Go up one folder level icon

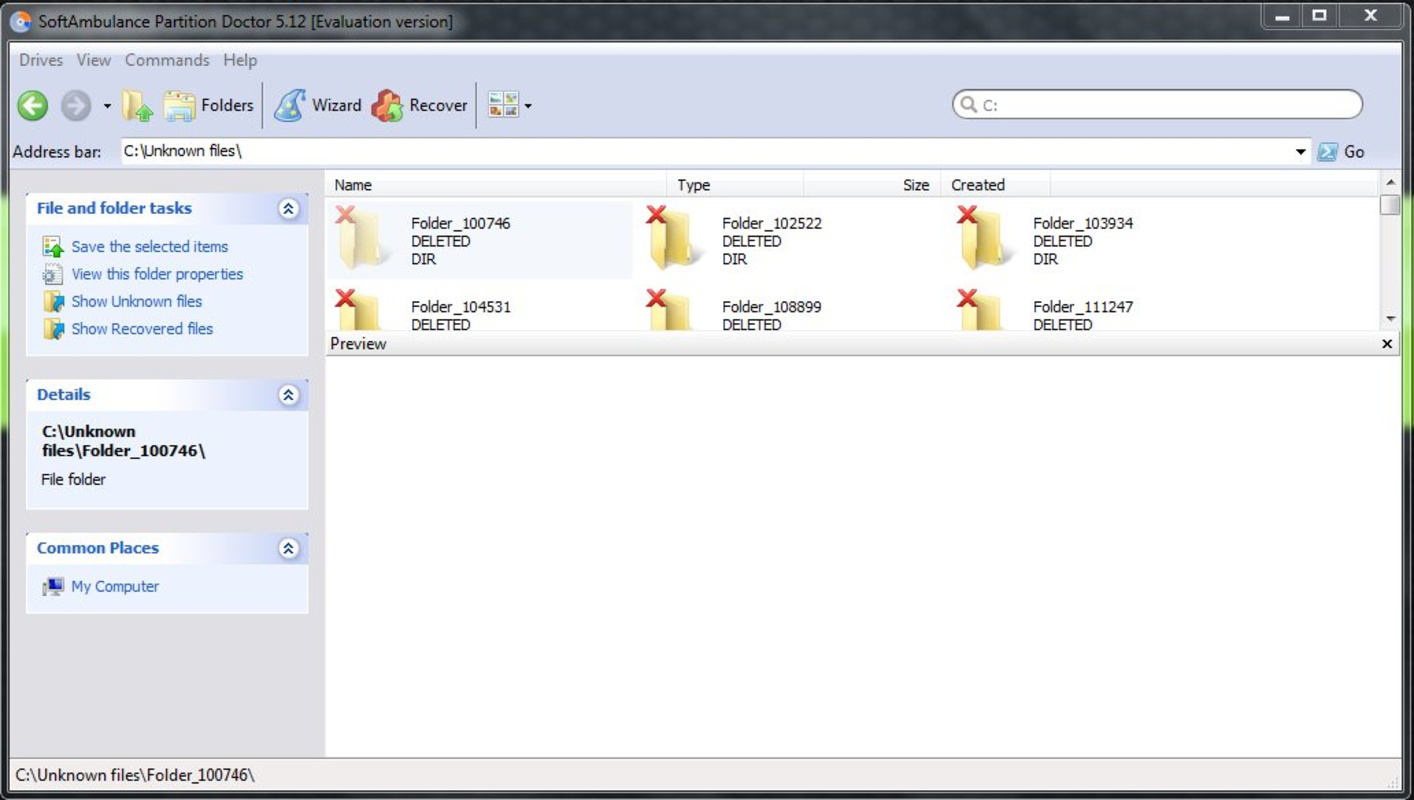click(137, 105)
